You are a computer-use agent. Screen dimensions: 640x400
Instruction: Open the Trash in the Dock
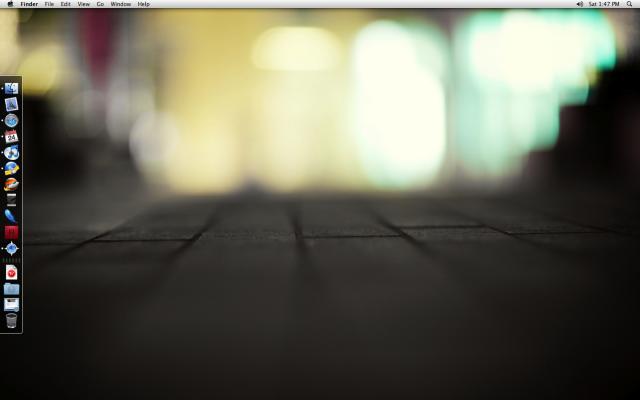tap(11, 320)
